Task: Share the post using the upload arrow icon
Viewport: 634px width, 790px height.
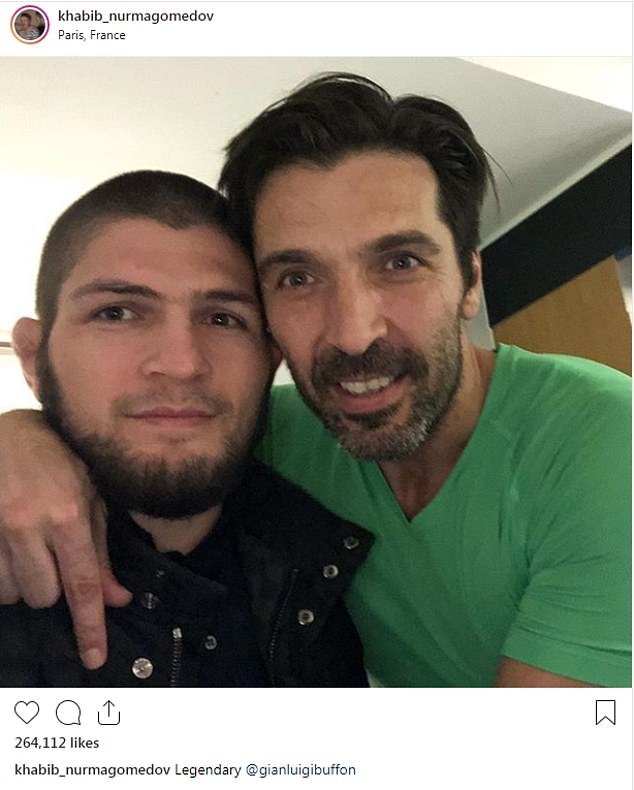Action: [x=109, y=712]
